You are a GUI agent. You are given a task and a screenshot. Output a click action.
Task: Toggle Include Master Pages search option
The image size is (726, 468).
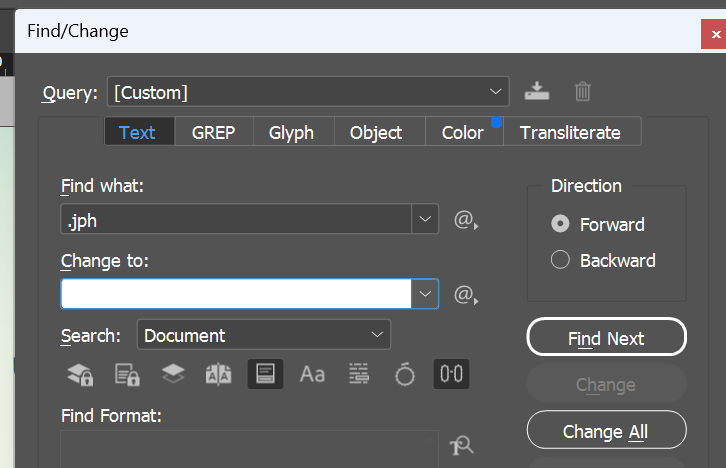[x=218, y=374]
